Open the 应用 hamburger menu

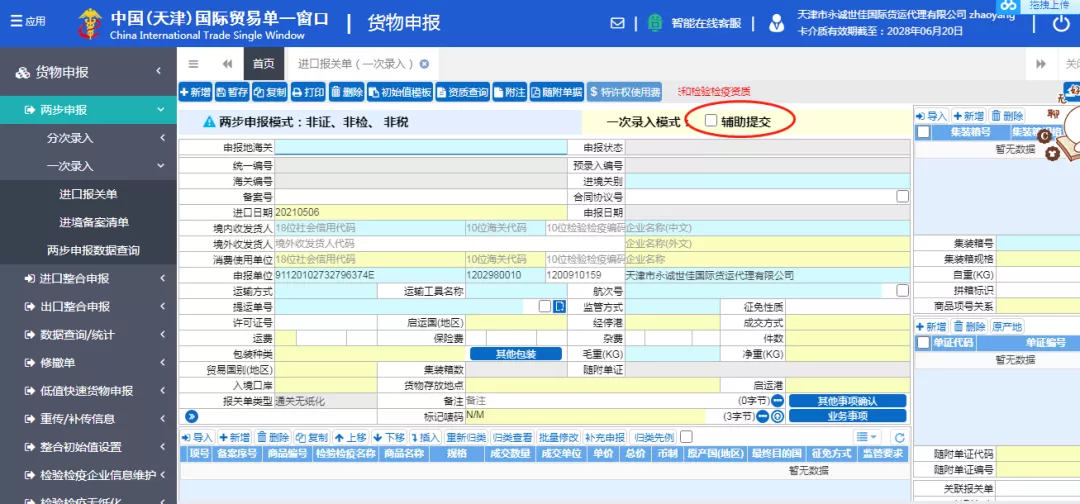point(28,21)
